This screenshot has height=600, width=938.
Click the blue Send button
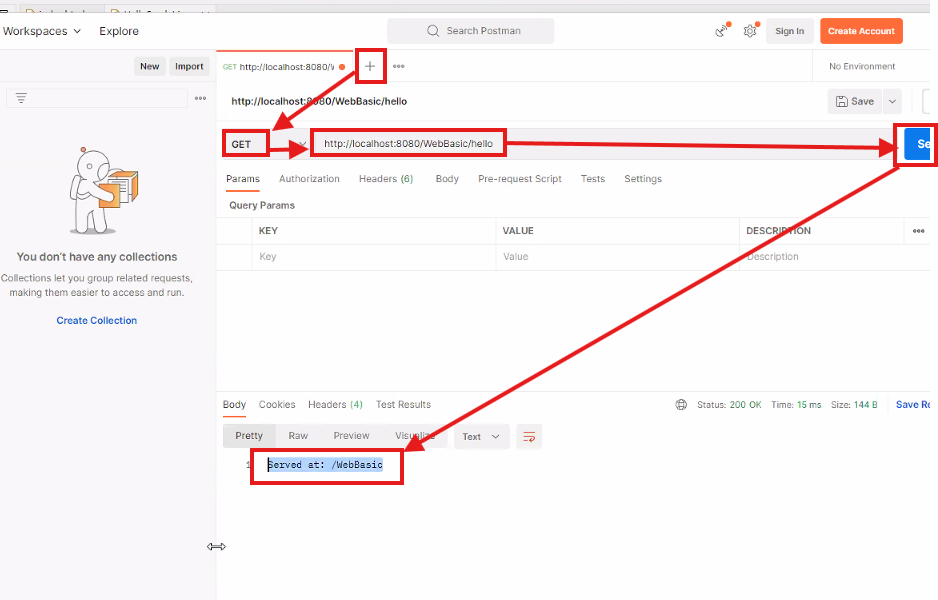pos(918,144)
